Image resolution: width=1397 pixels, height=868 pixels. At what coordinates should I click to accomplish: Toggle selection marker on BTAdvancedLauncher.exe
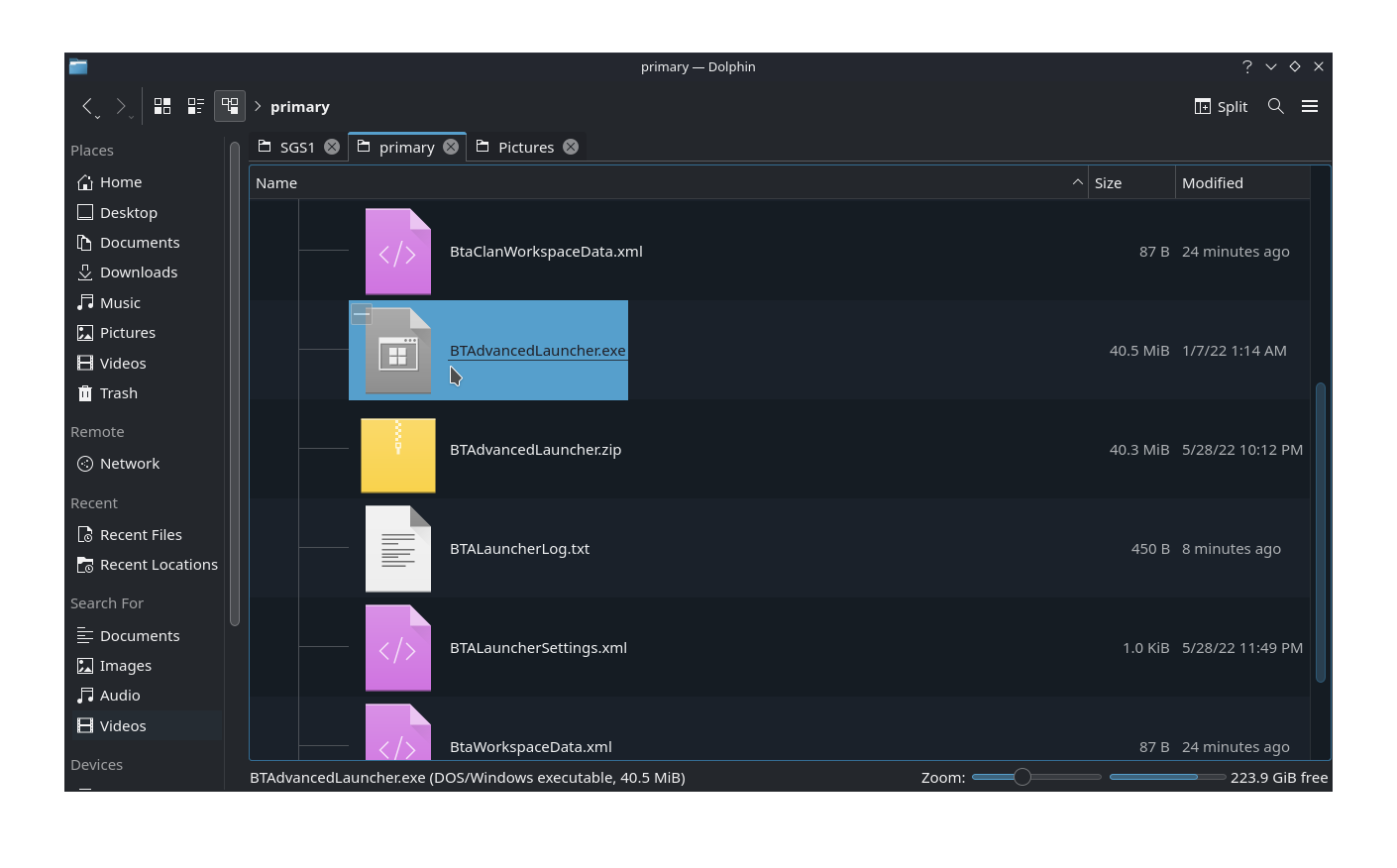tap(362, 314)
